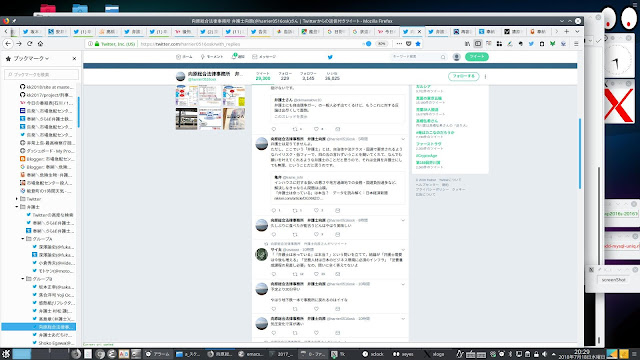Open a new browser tab with plus
Viewport: 640px width, 360px height.
point(567,31)
